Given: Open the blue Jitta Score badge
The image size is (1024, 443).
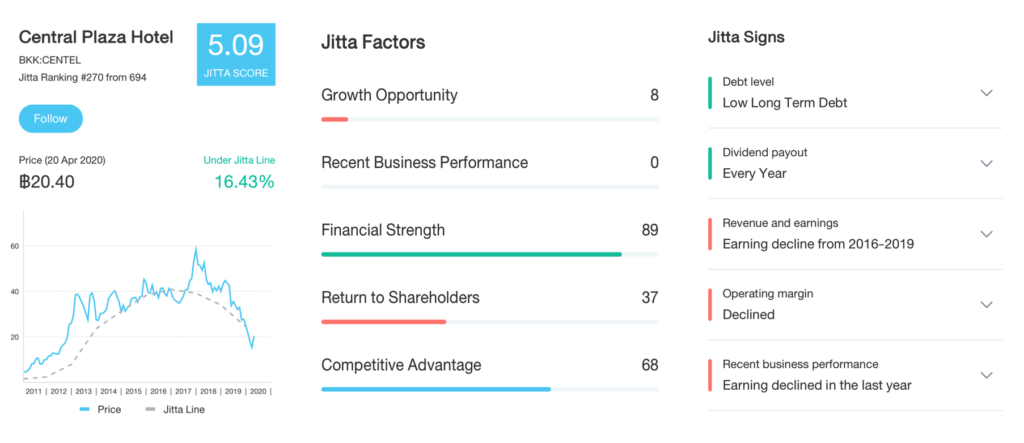Looking at the screenshot, I should click(236, 55).
